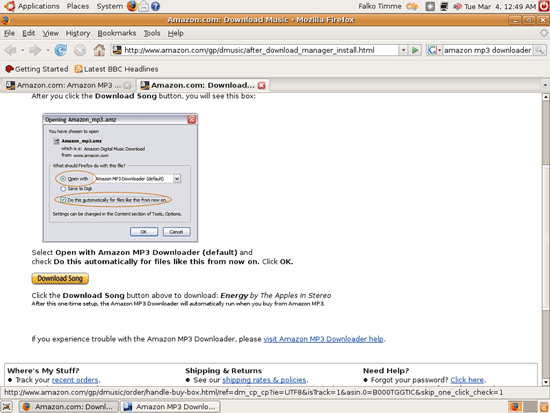Open the Places menu

(78, 6)
